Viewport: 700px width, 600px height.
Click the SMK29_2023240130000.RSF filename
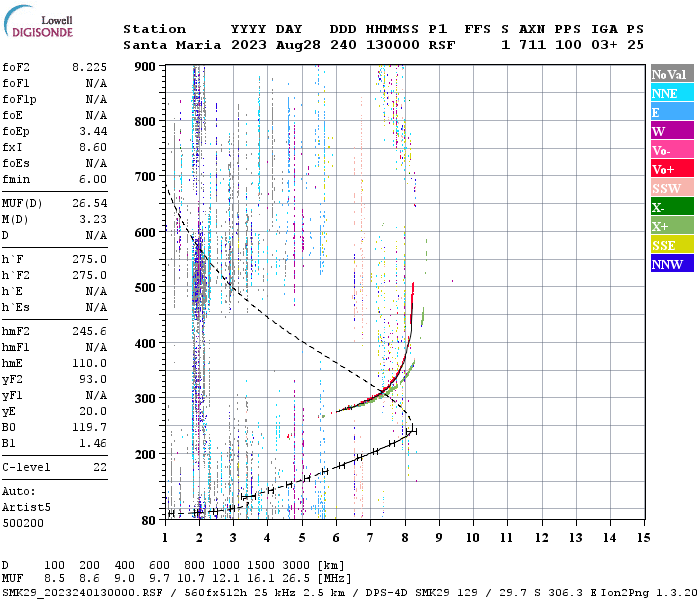point(83,593)
